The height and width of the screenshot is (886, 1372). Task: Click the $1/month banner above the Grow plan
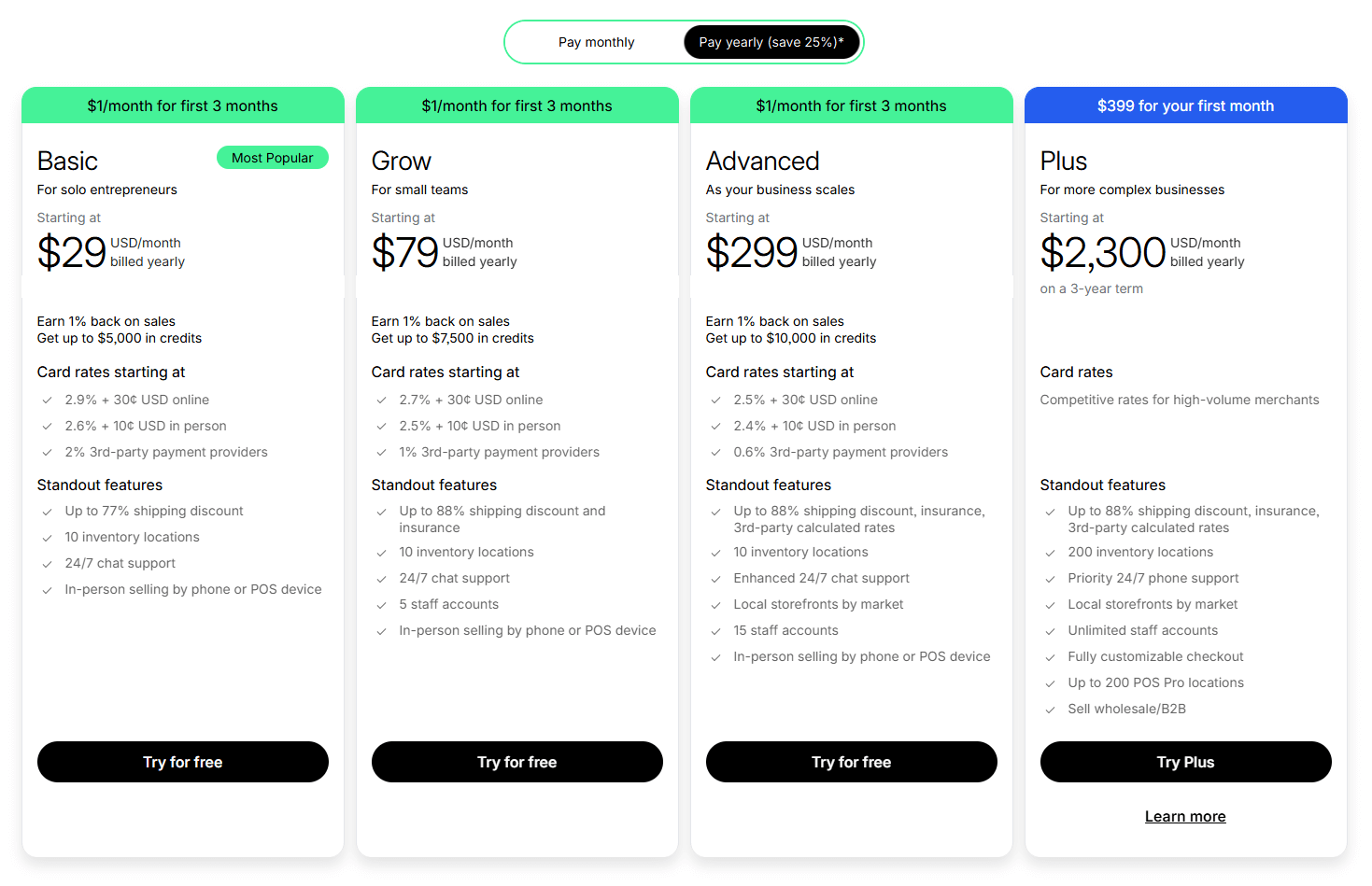pos(516,105)
